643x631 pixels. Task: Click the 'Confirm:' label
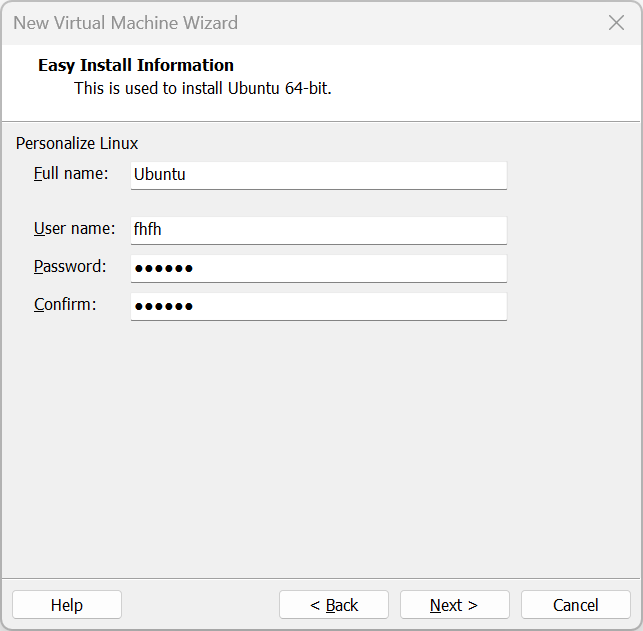click(65, 305)
